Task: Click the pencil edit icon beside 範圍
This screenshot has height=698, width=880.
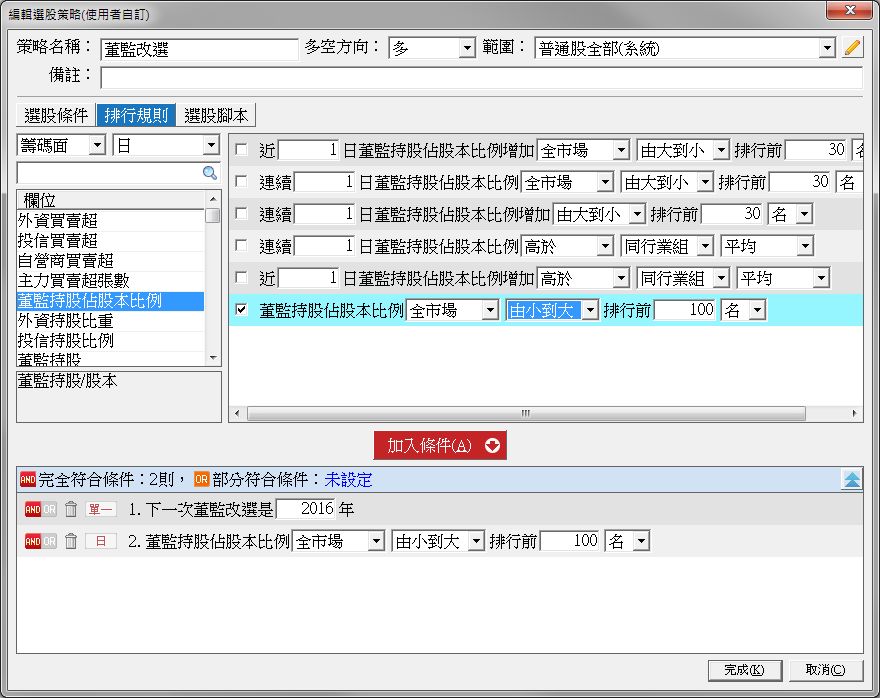Action: pyautogui.click(x=852, y=48)
